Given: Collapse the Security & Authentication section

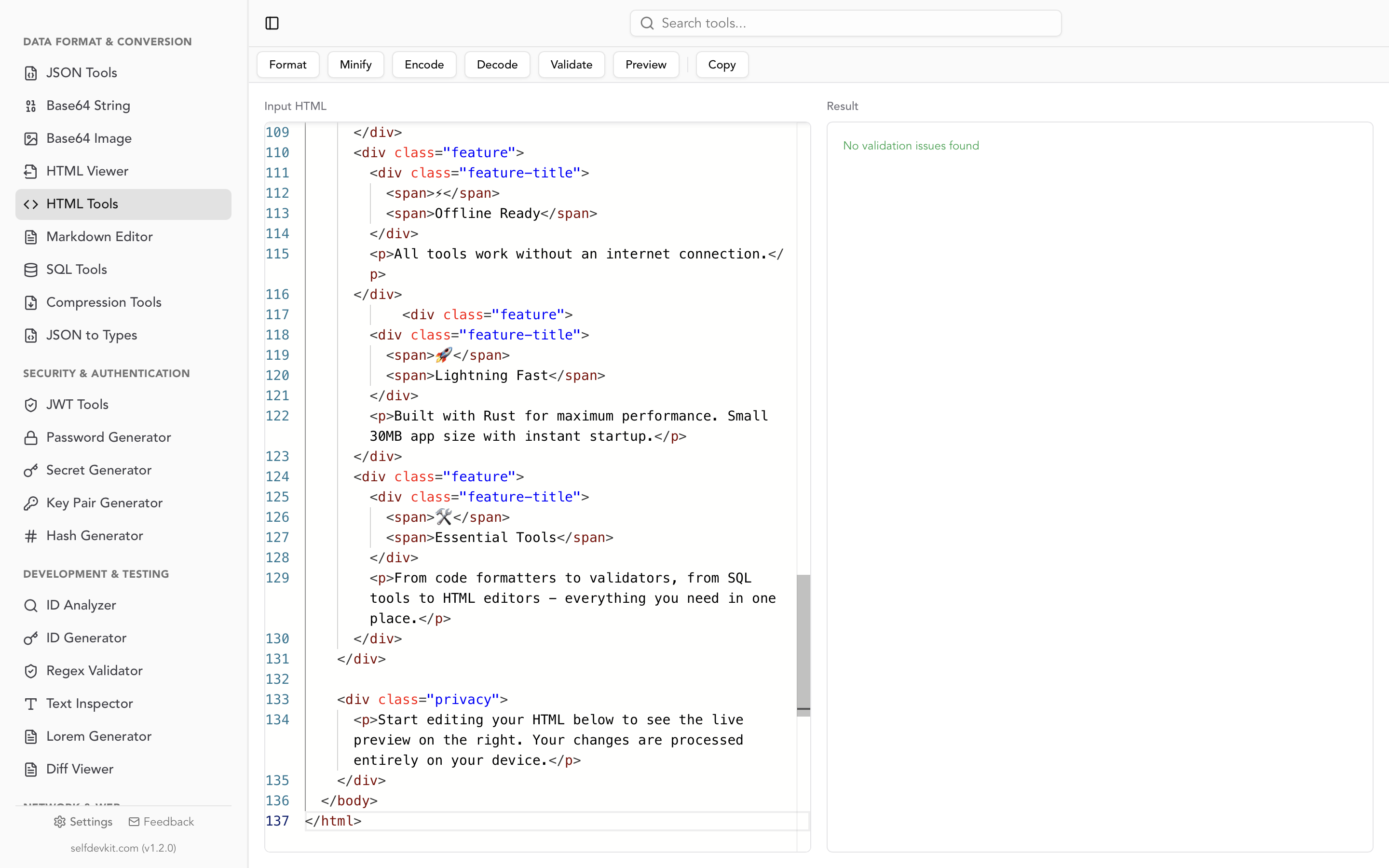Looking at the screenshot, I should (x=106, y=373).
